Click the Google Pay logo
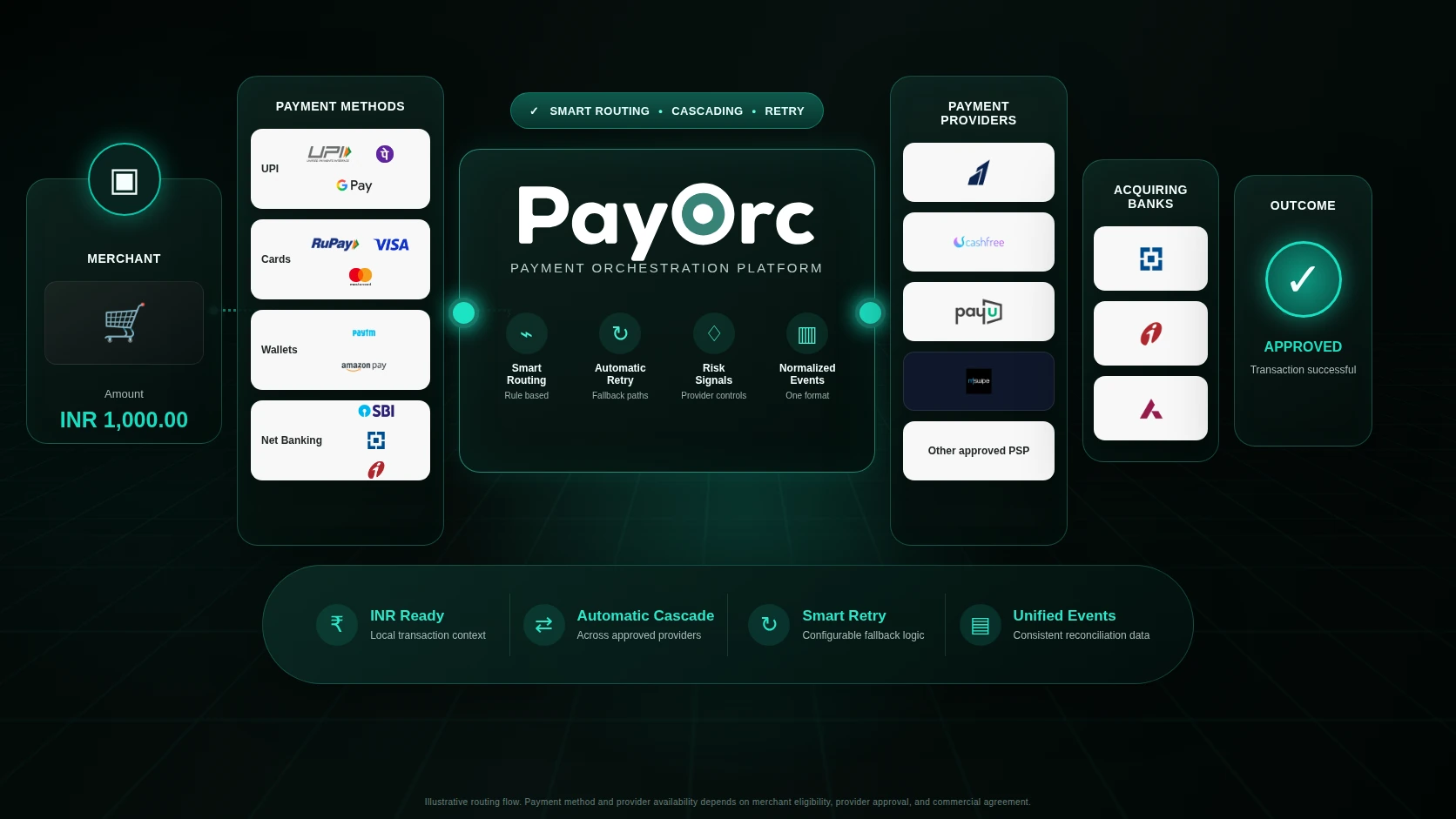Image resolution: width=1456 pixels, height=819 pixels. point(354,185)
